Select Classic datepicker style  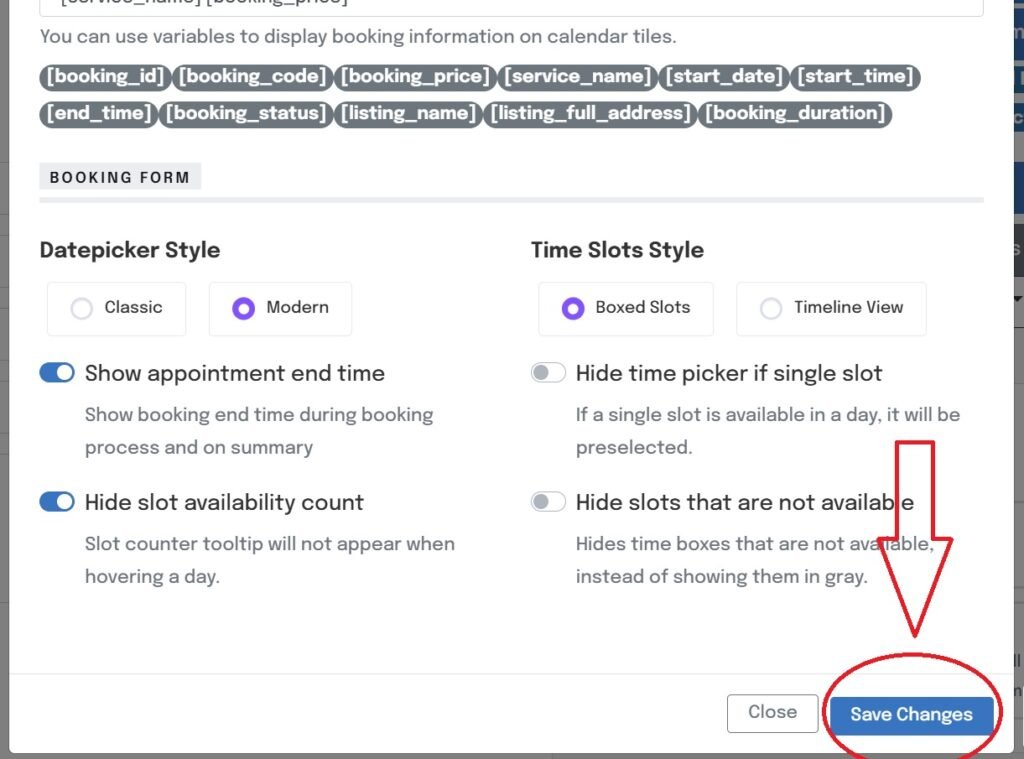[116, 308]
